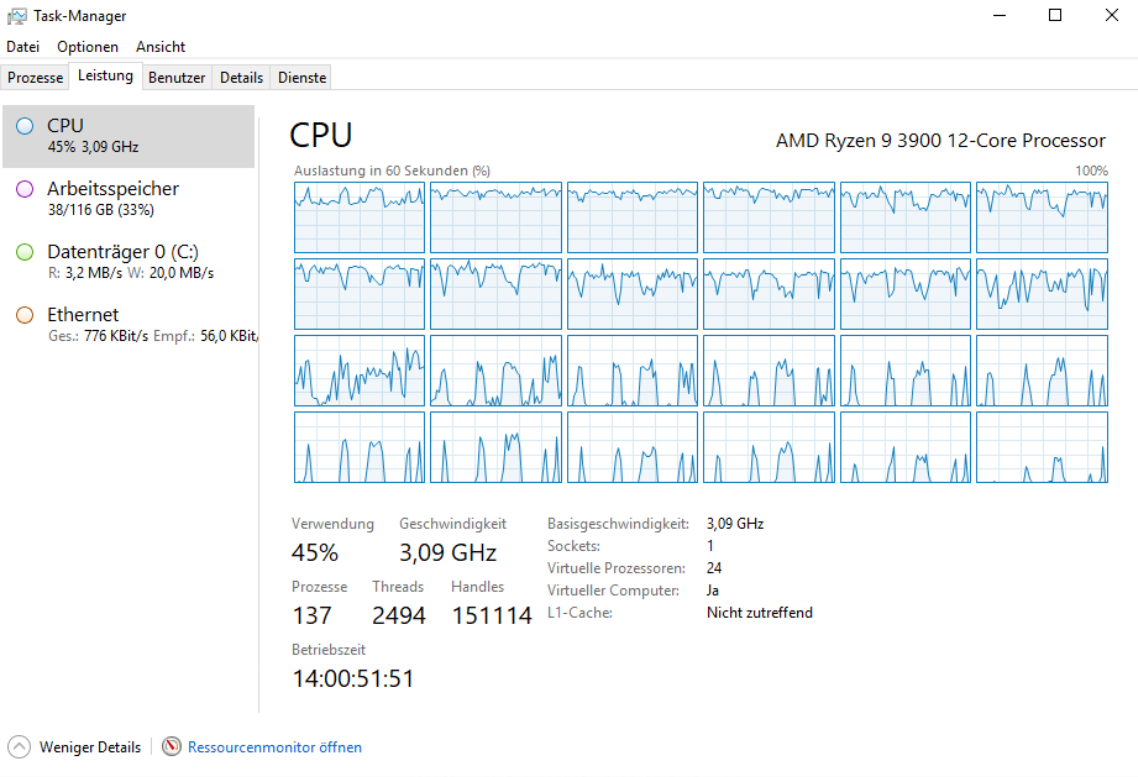Viewport: 1138px width, 777px height.
Task: Click the 151114 Handles value
Action: (x=491, y=616)
